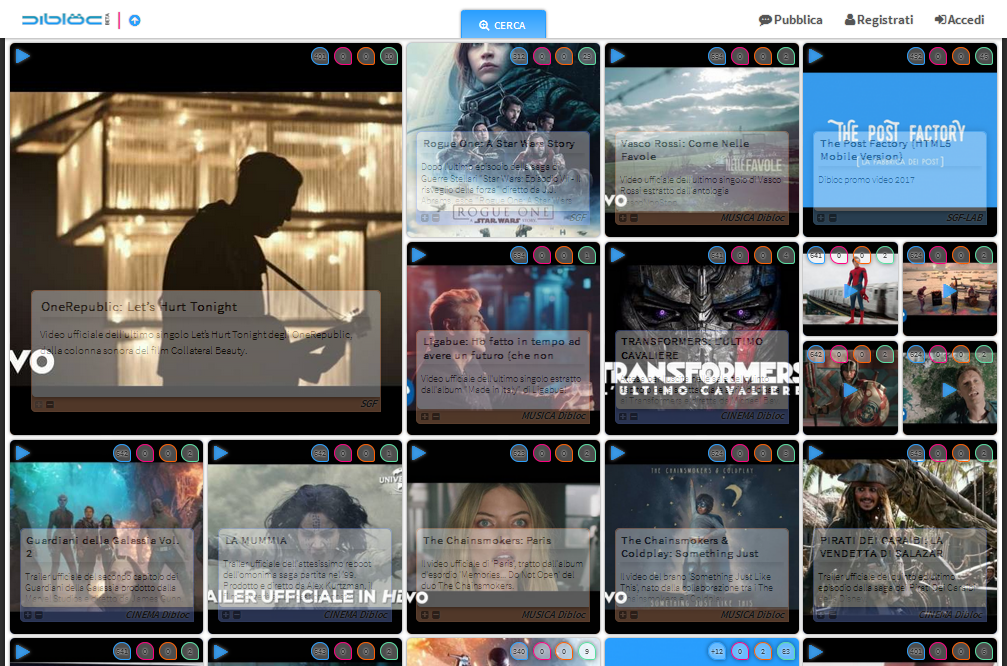This screenshot has width=1007, height=666.
Task: Click pink counter badge on Rogue One card
Action: pyautogui.click(x=542, y=57)
